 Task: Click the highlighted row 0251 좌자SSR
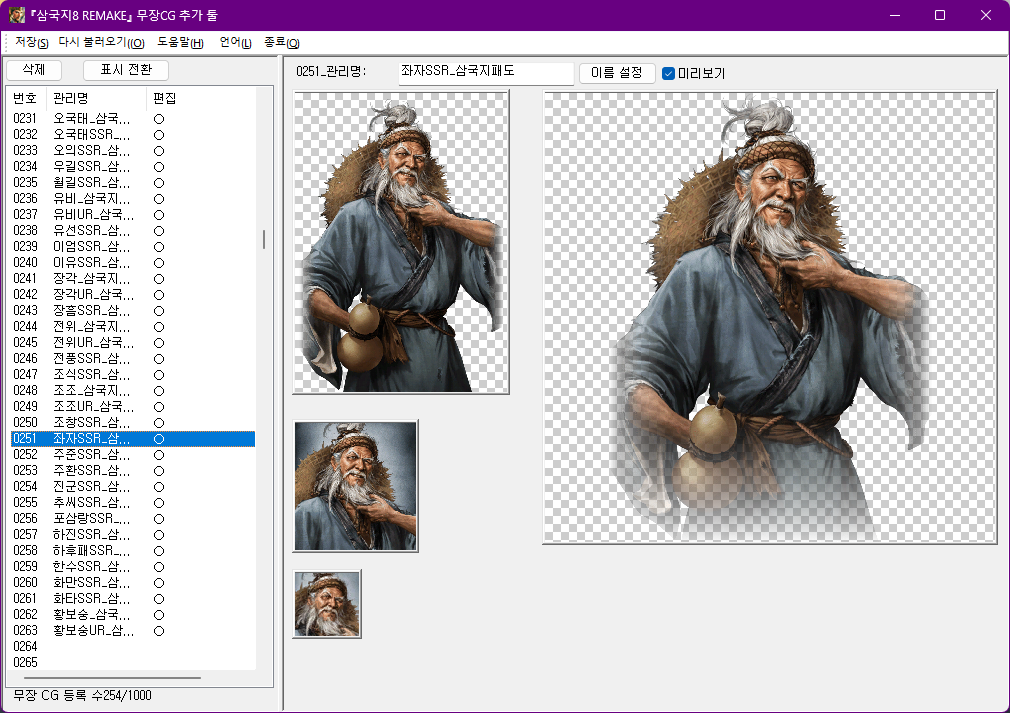[x=133, y=439]
